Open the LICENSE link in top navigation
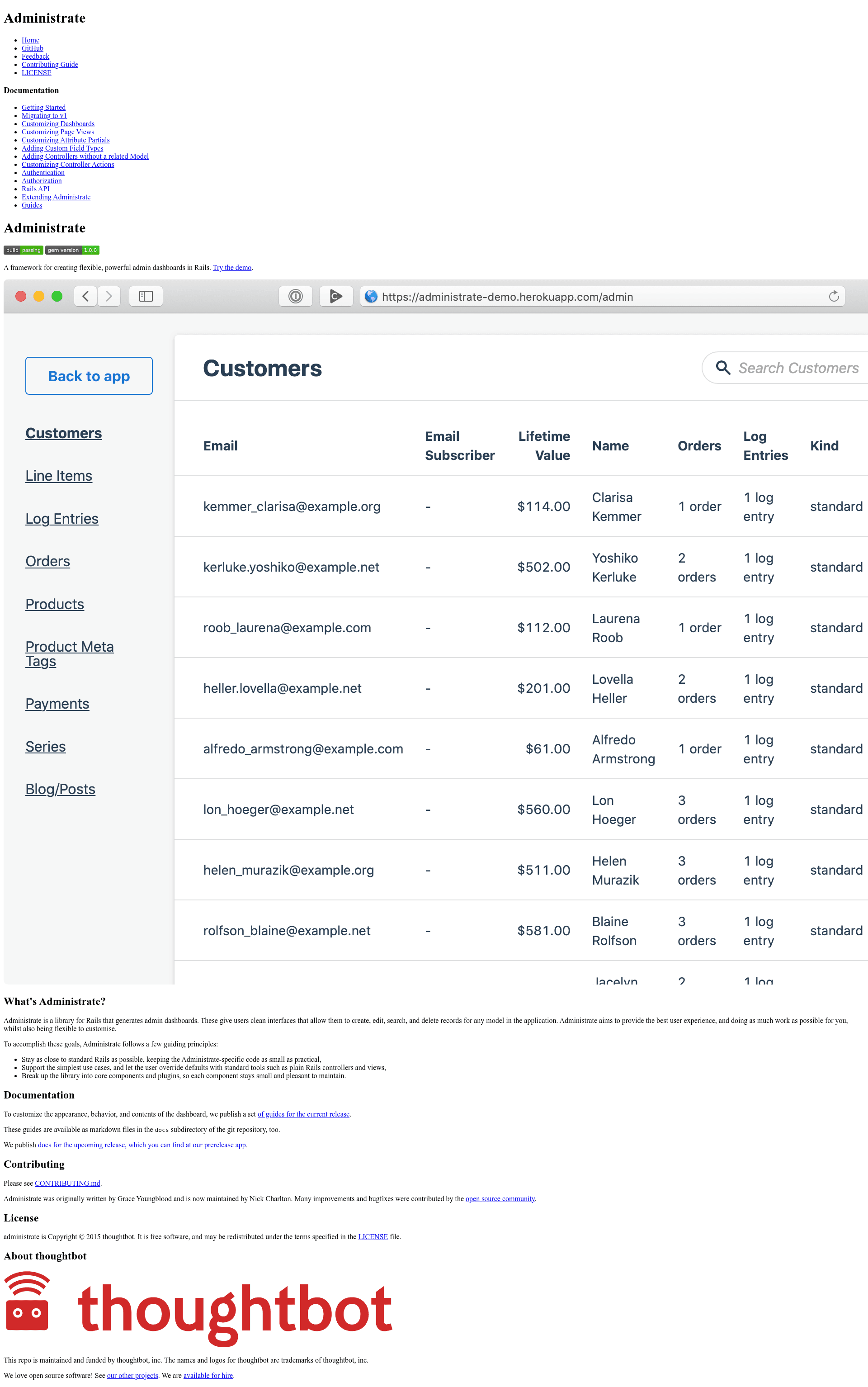Image resolution: width=868 pixels, height=1387 pixels. pyautogui.click(x=36, y=73)
